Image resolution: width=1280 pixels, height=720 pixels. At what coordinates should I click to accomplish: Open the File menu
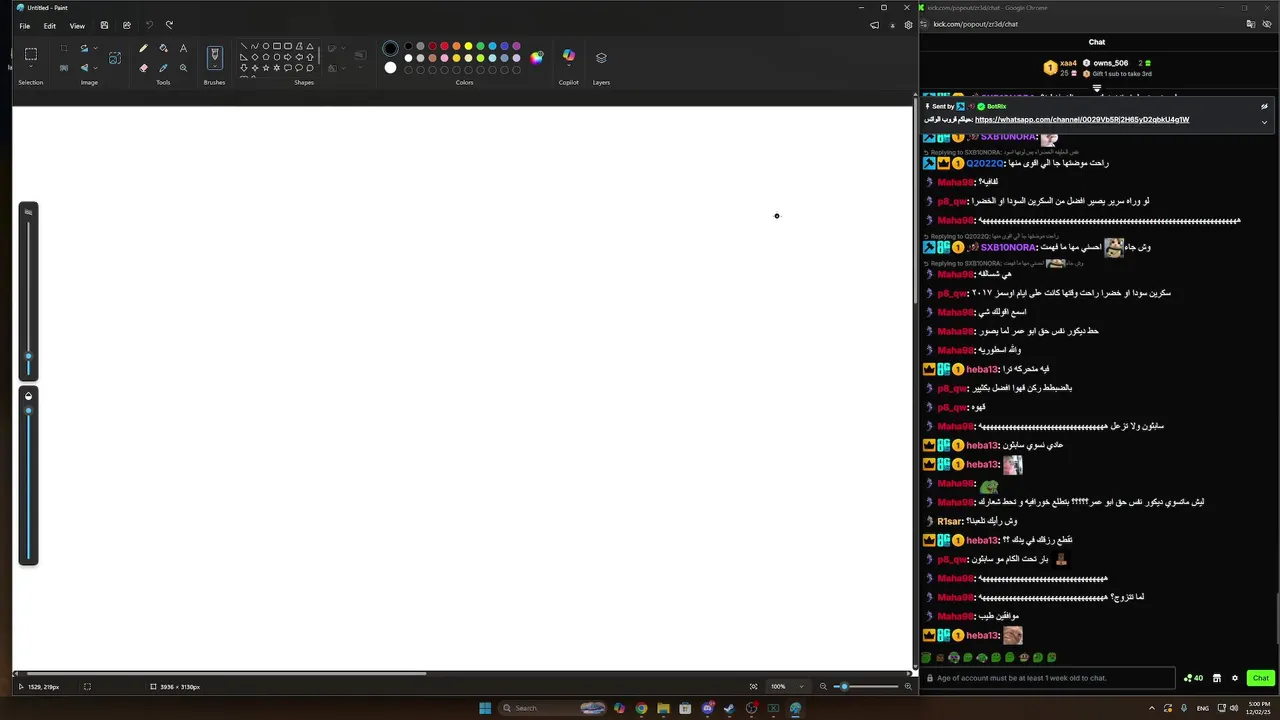pyautogui.click(x=25, y=26)
